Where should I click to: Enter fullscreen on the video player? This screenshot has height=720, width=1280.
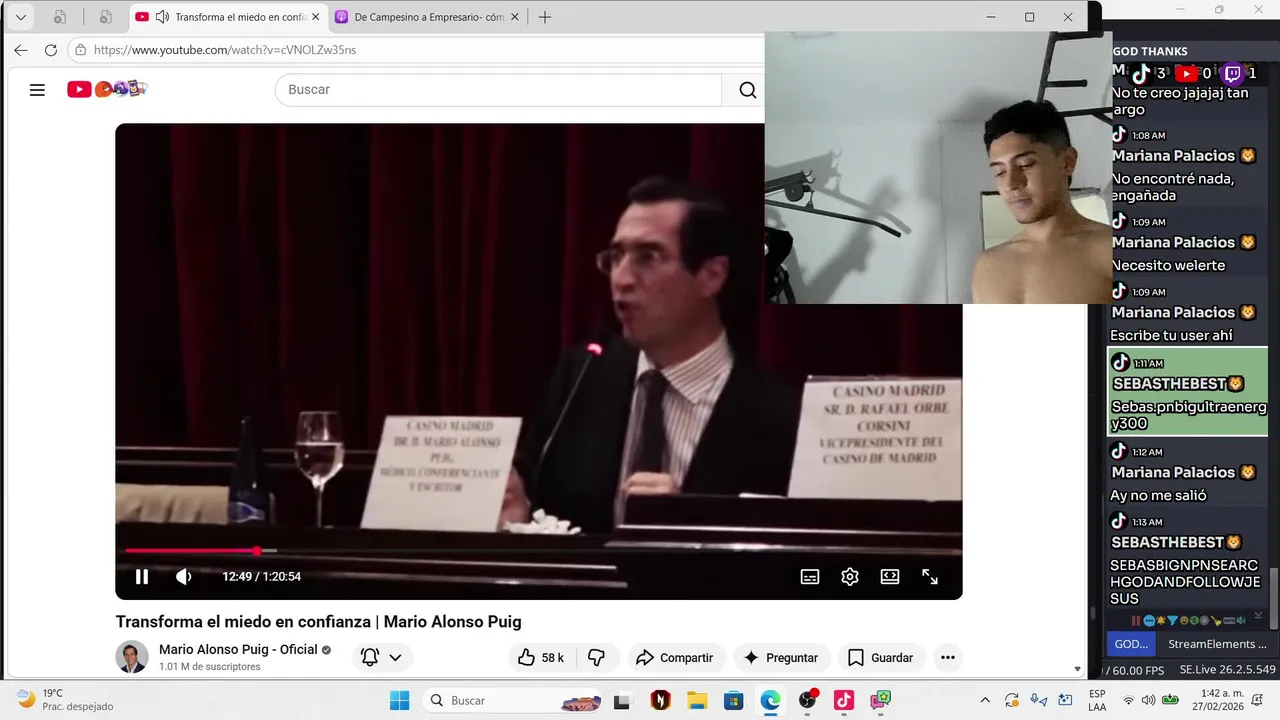pyautogui.click(x=930, y=576)
